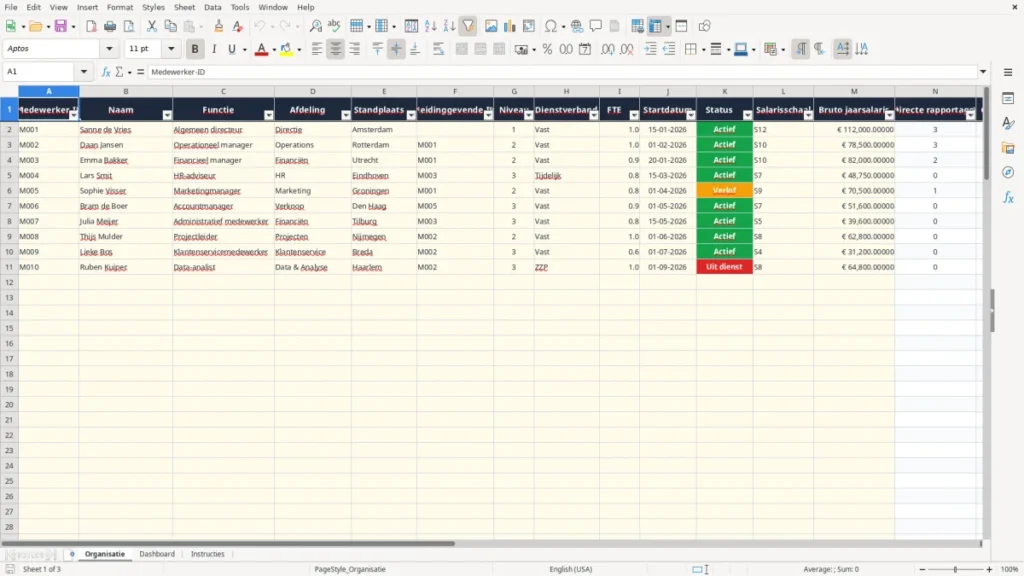Click the Toggle Print Preview icon
Viewport: 1024px width, 576px height.
[x=129, y=26]
